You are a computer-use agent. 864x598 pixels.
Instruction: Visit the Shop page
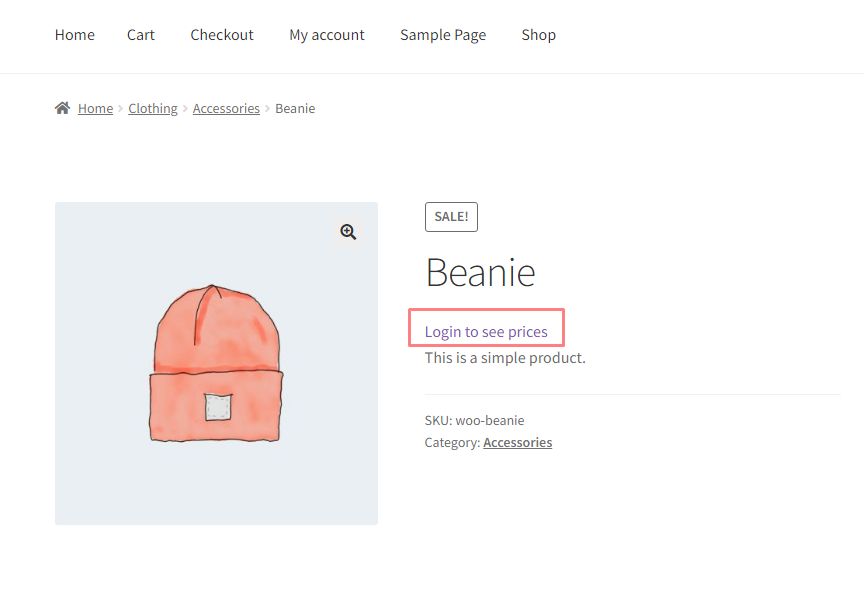click(538, 35)
